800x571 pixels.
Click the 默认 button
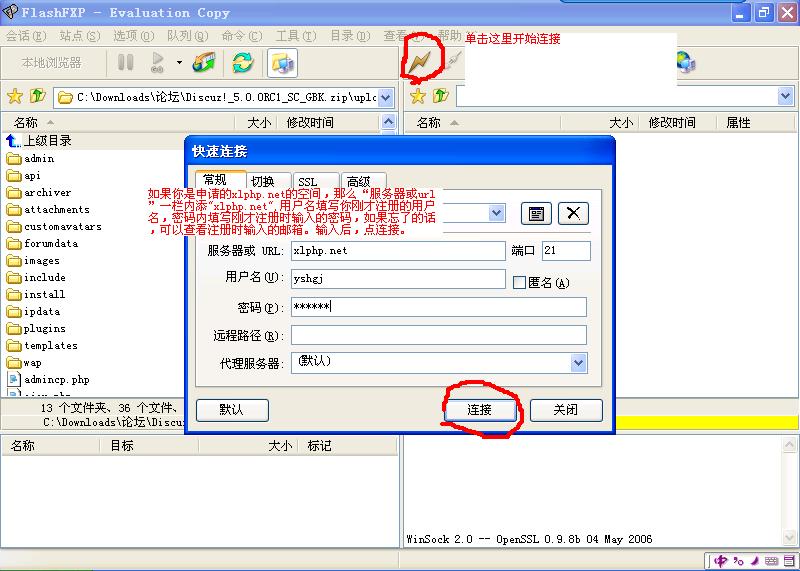[x=232, y=410]
